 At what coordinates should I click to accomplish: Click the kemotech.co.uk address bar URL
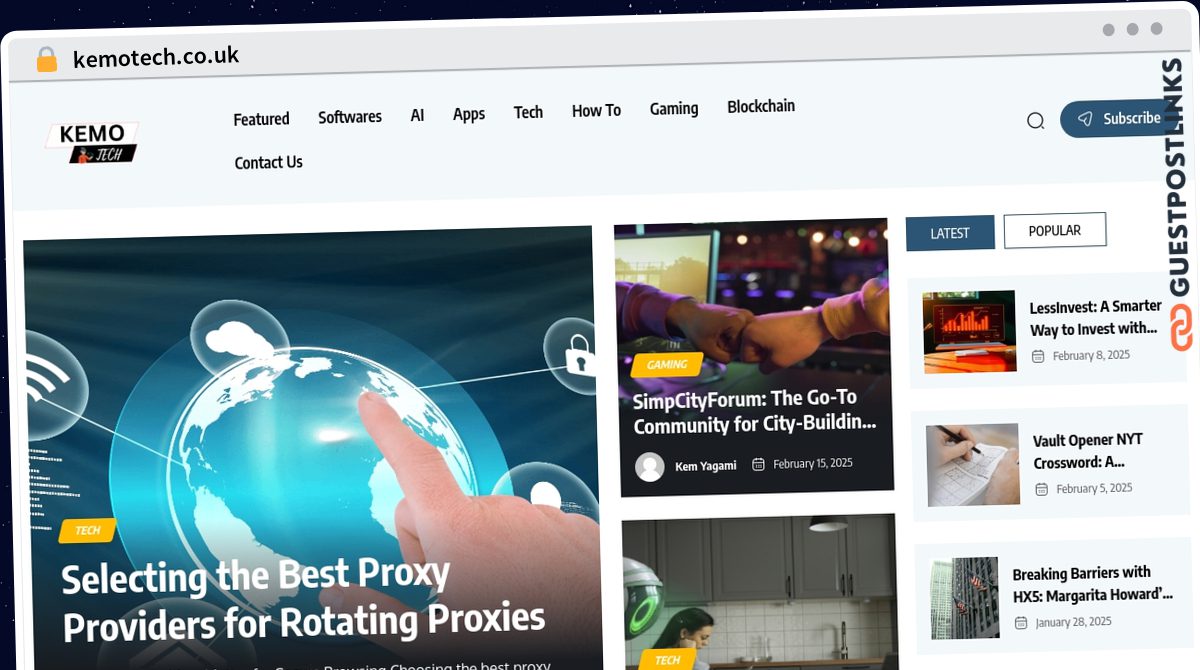155,57
